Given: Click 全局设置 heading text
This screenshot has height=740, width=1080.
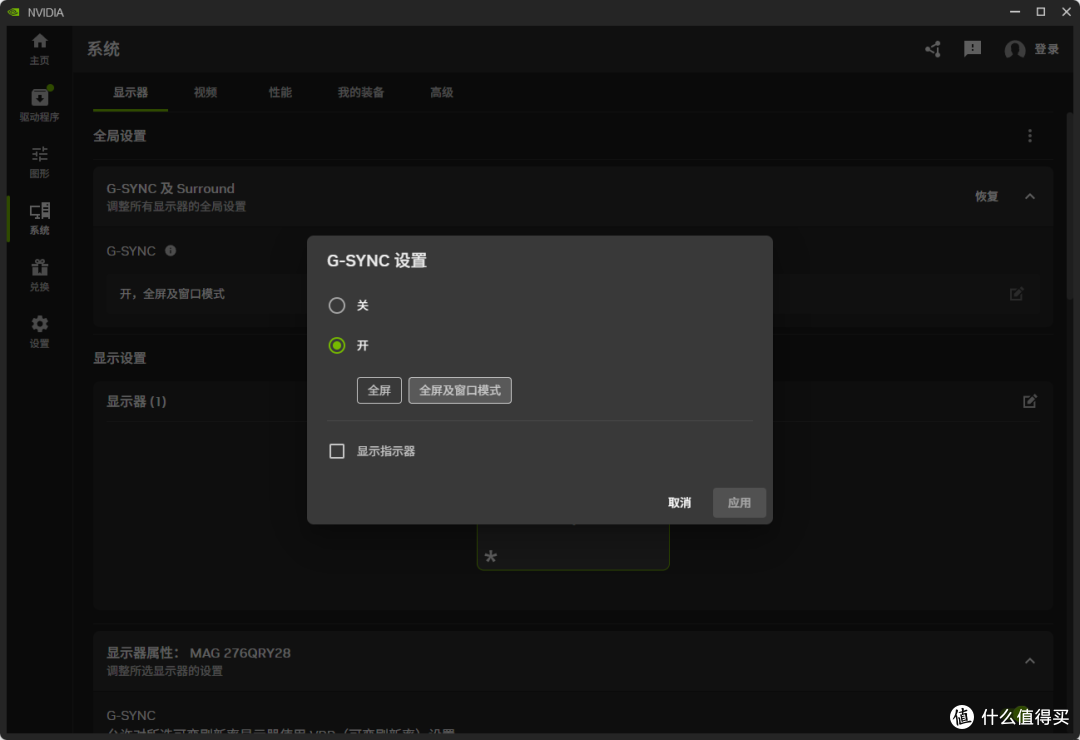Looking at the screenshot, I should [120, 136].
